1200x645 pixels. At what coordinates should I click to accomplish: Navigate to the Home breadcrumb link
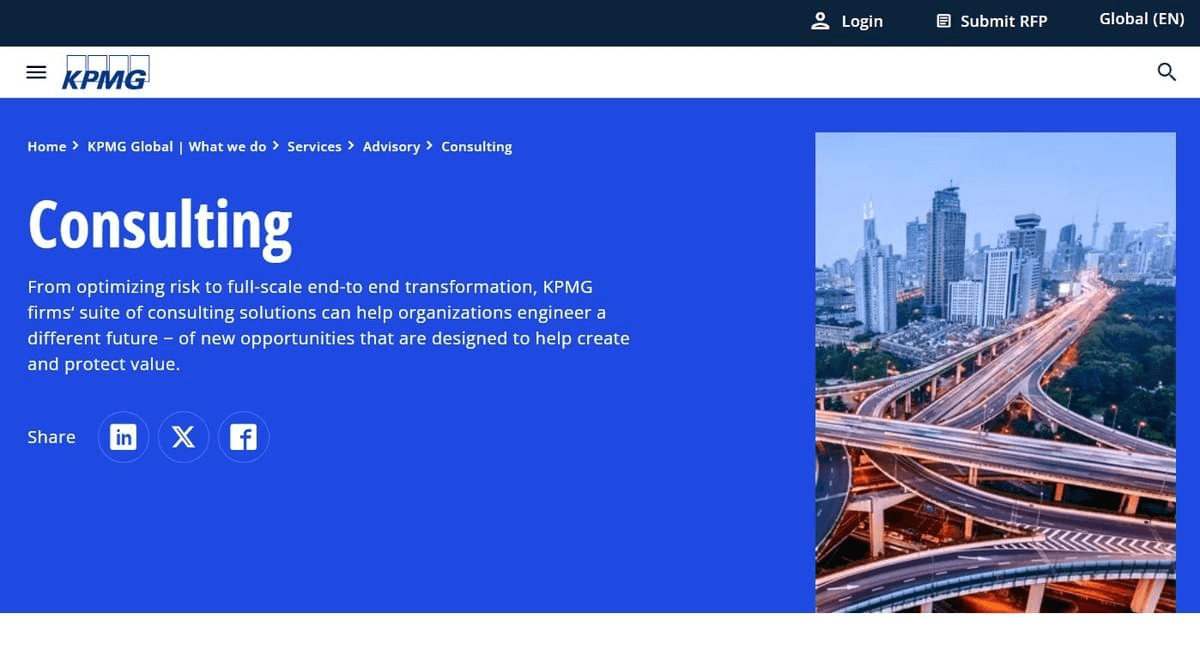click(x=46, y=146)
